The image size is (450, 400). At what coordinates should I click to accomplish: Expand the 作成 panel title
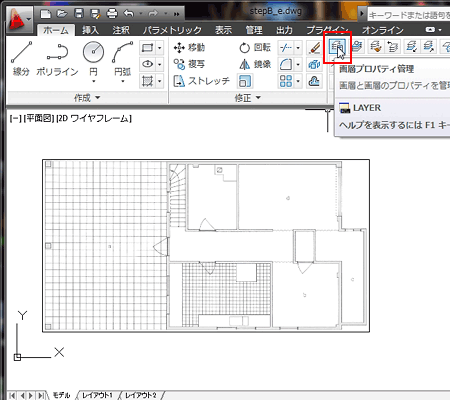point(87,98)
